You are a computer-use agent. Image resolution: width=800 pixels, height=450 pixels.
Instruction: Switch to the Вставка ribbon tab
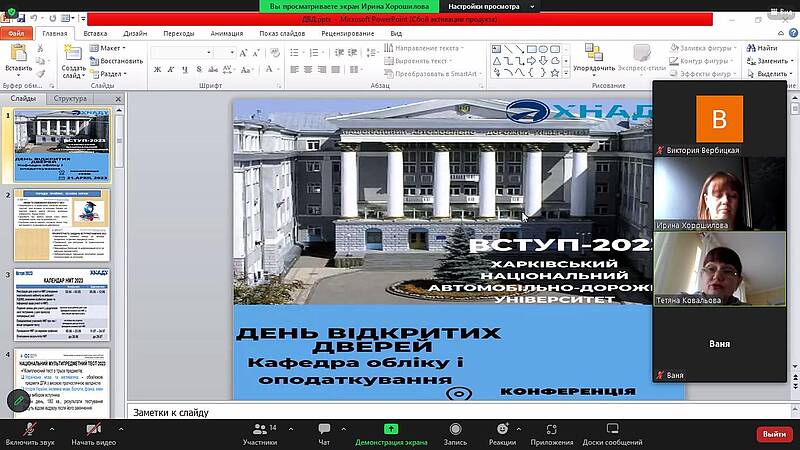(x=95, y=33)
